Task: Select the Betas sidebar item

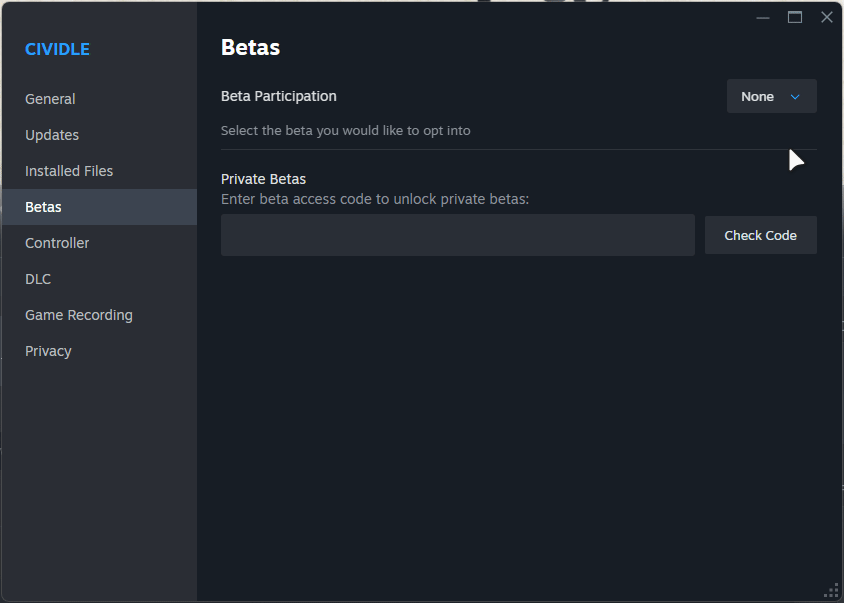Action: (43, 207)
